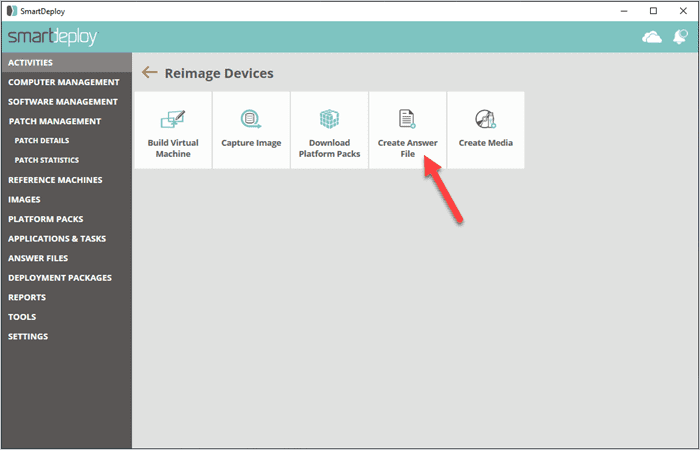Open Answer Files in sidebar

[x=67, y=258]
